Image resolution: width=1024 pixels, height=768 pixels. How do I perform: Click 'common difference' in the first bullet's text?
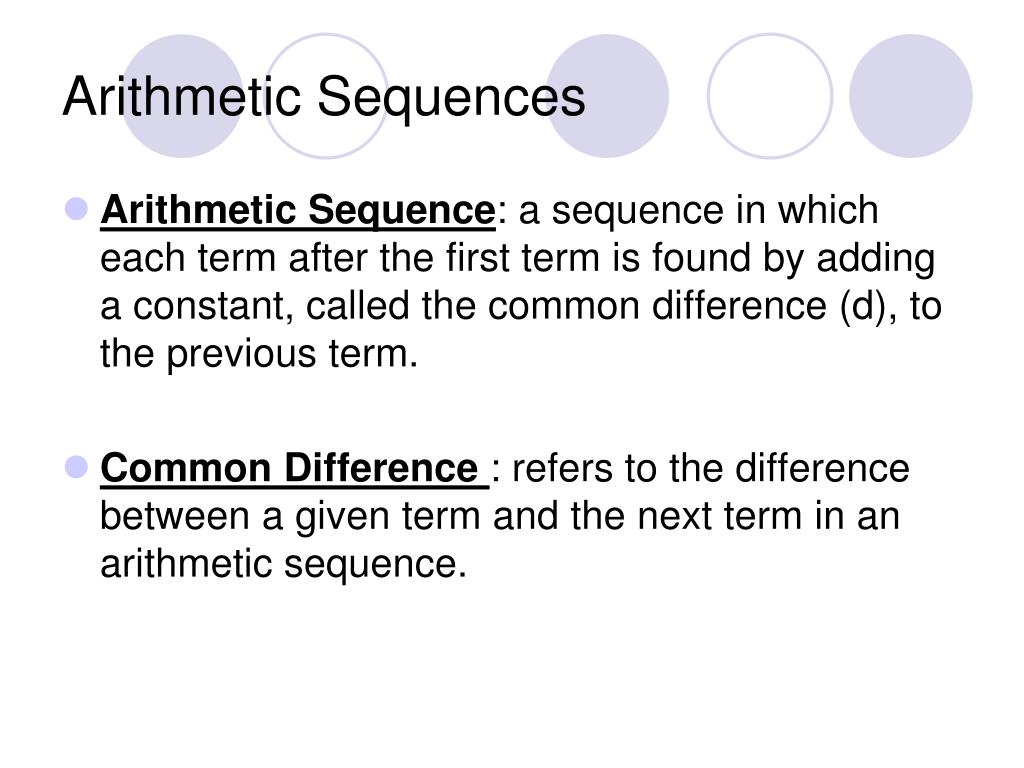[x=657, y=306]
